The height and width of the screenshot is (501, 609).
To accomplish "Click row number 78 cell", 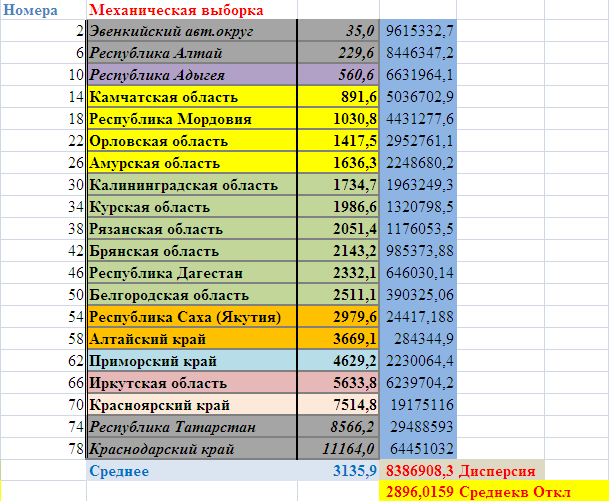I will [x=43, y=449].
